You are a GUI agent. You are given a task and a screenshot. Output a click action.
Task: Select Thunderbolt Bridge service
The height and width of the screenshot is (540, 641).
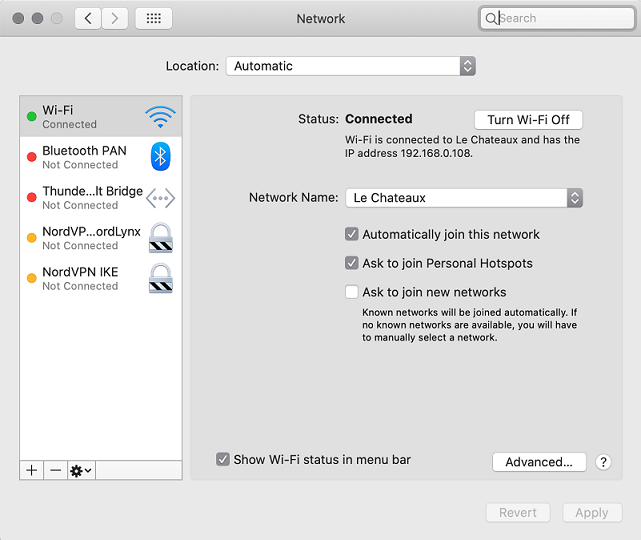coord(101,198)
